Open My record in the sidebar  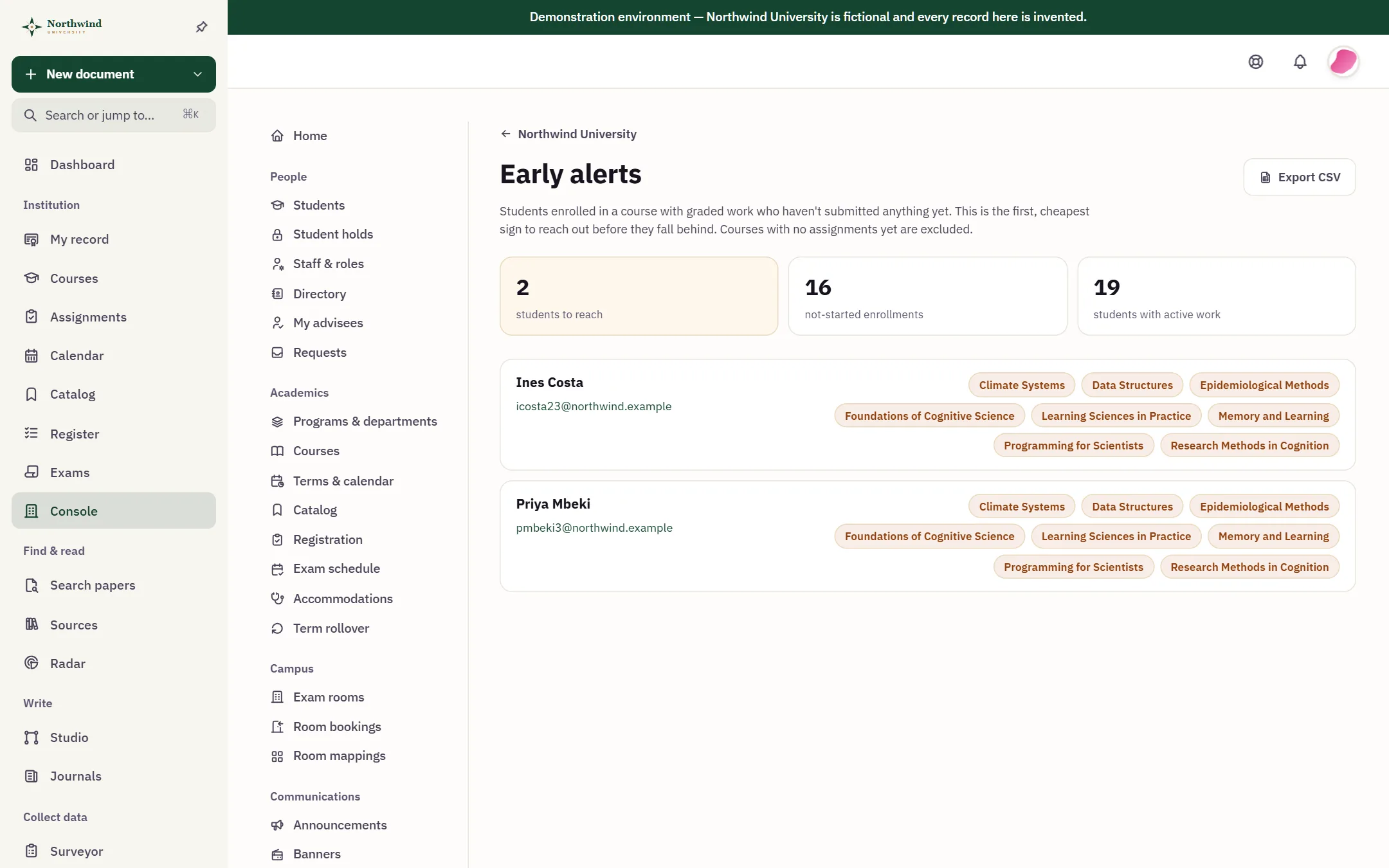click(x=114, y=239)
